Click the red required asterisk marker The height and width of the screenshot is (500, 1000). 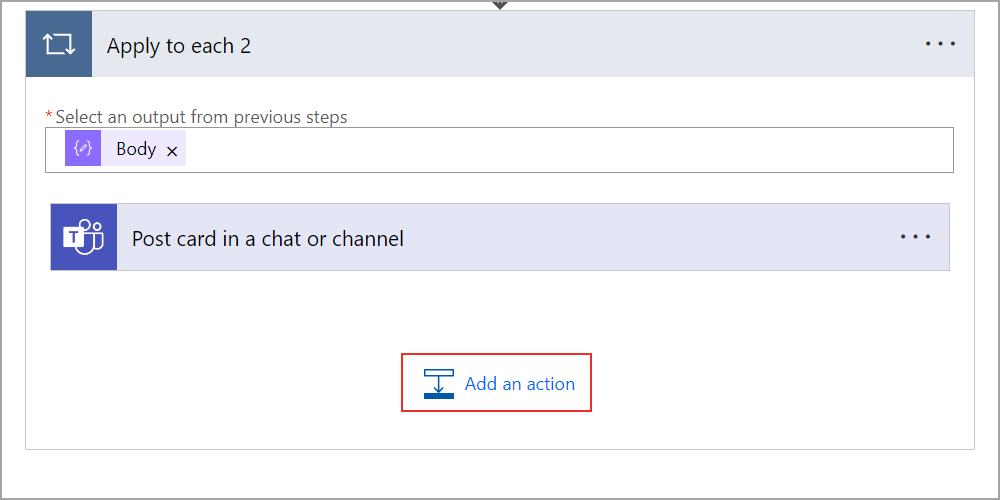tap(49, 116)
